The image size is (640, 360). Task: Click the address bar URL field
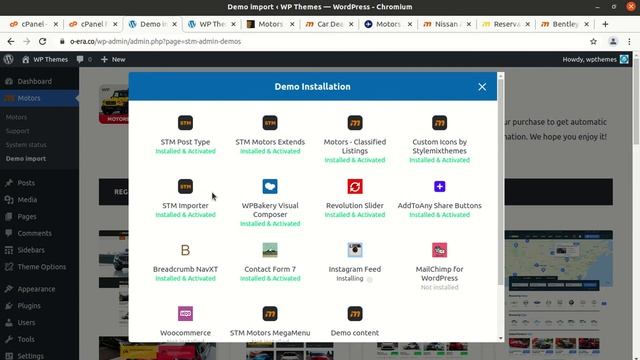click(x=155, y=41)
